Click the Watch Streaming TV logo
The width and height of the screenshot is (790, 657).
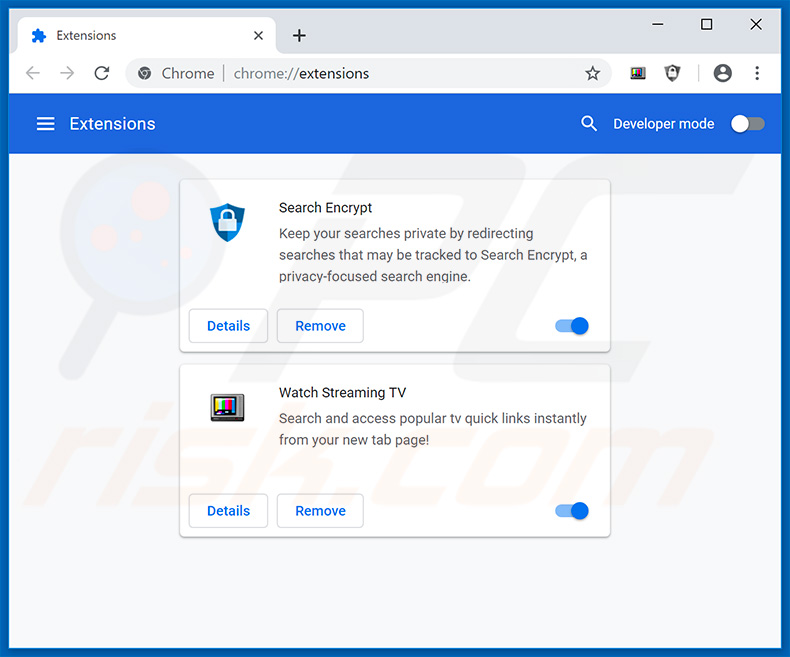coord(228,407)
